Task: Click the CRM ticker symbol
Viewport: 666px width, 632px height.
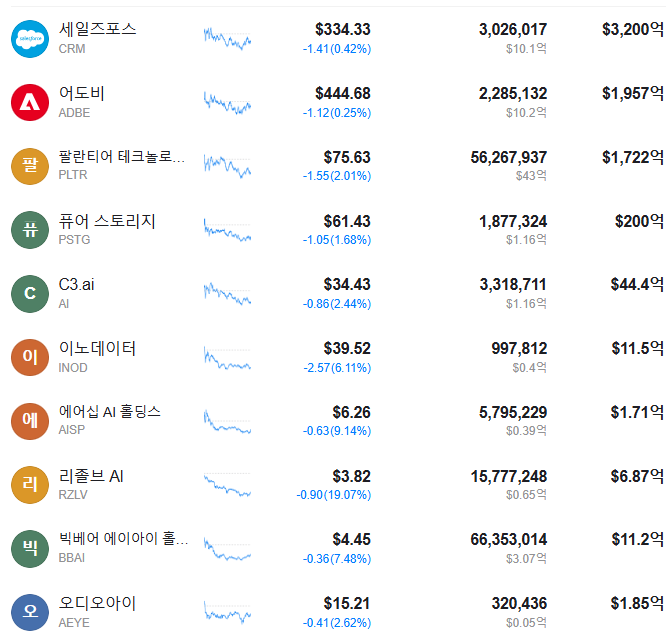Action: 72,49
